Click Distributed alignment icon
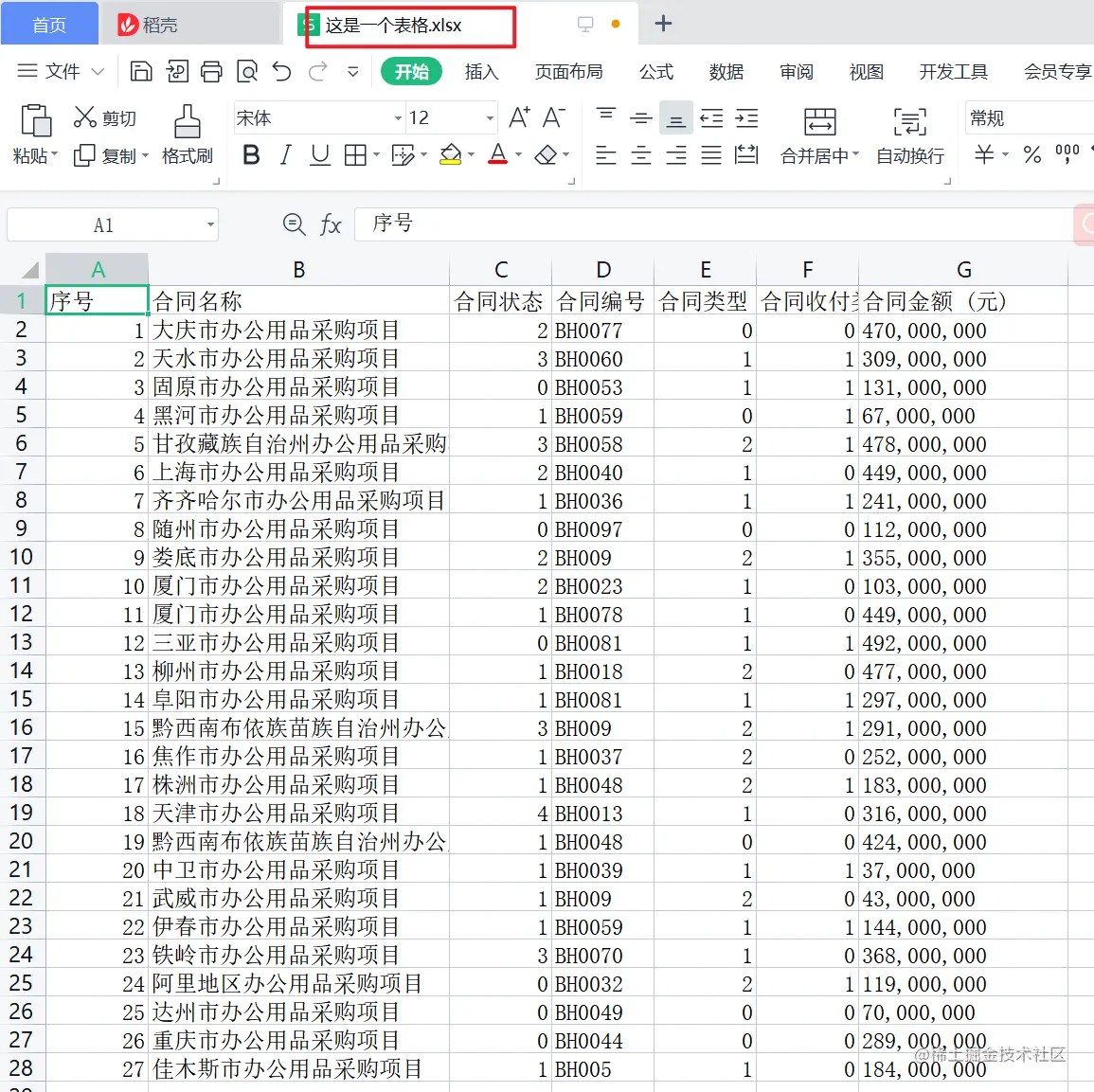The height and width of the screenshot is (1092, 1094). pos(746,155)
